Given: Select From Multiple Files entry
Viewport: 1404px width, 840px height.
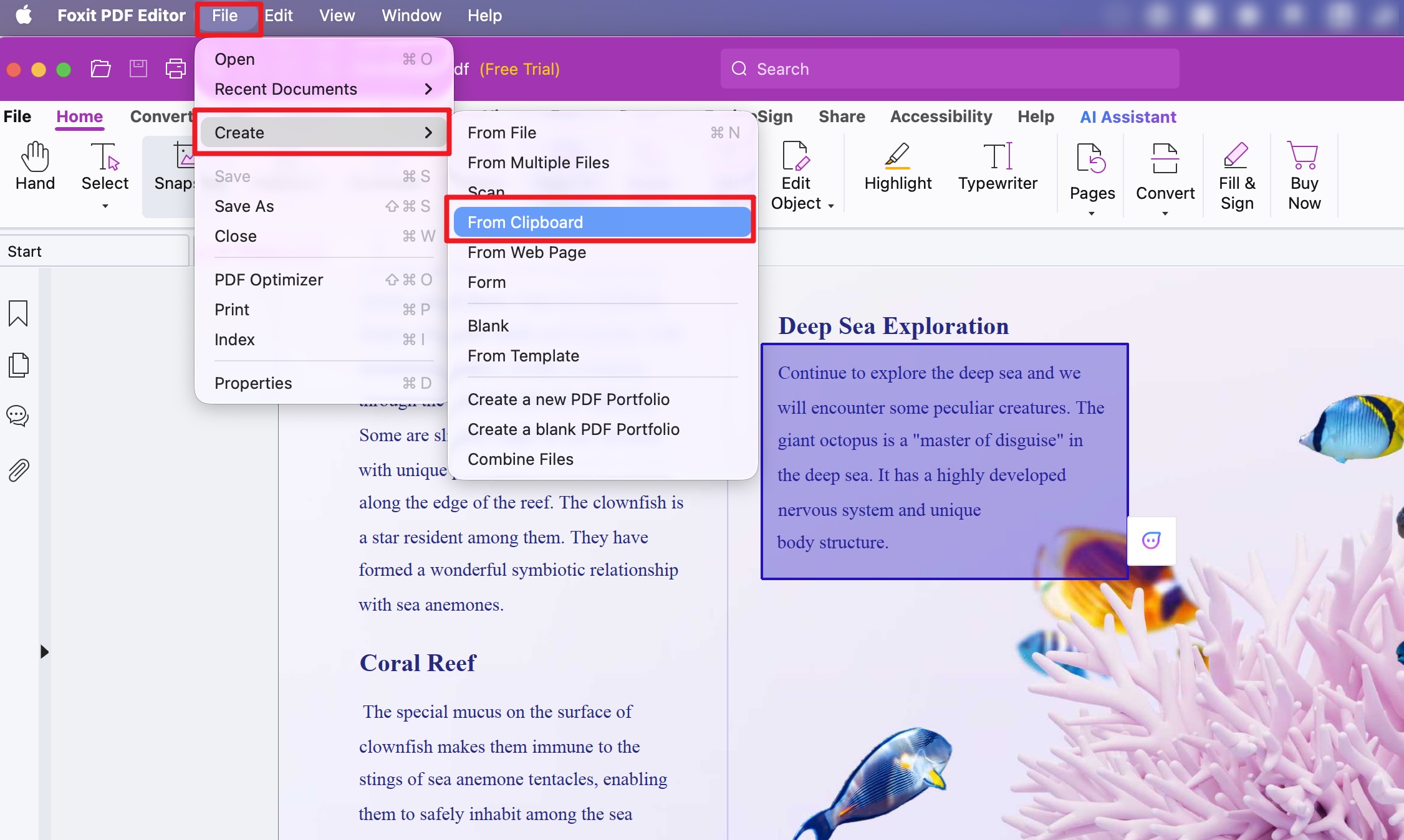Looking at the screenshot, I should pyautogui.click(x=602, y=163).
